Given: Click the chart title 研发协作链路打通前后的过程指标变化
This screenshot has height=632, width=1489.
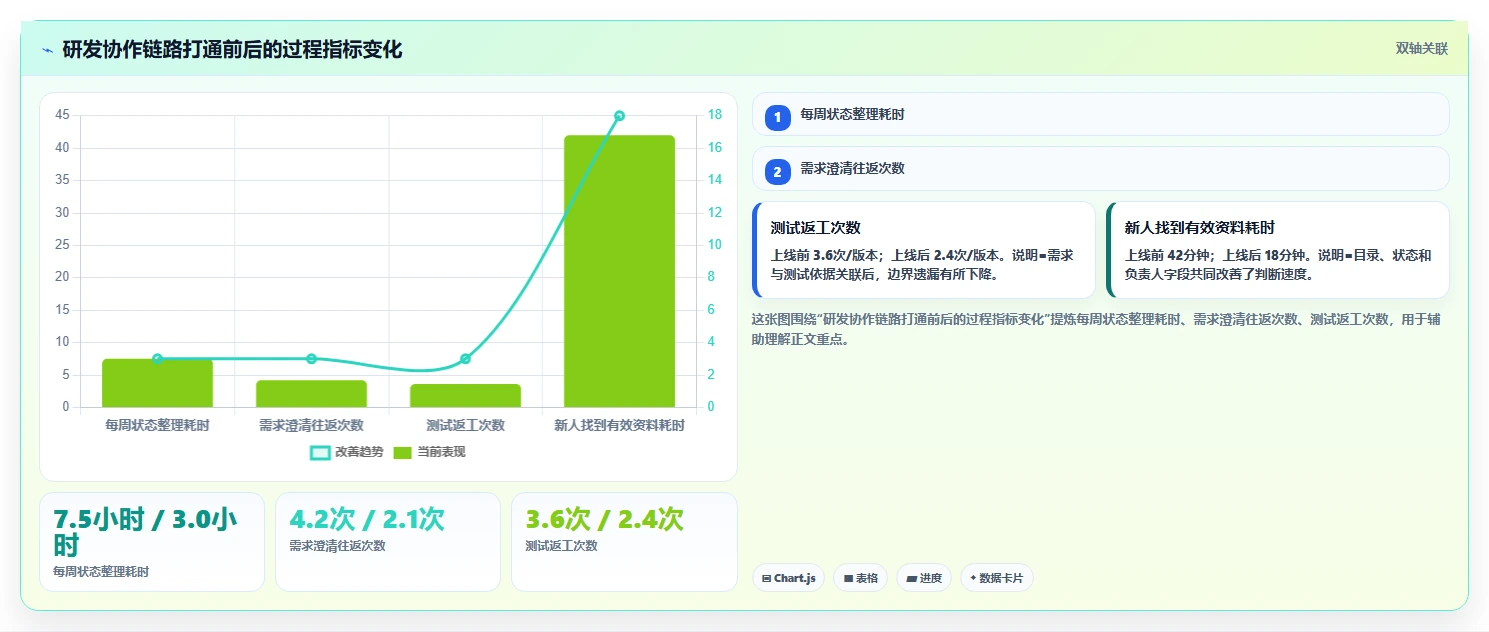Looking at the screenshot, I should [232, 49].
